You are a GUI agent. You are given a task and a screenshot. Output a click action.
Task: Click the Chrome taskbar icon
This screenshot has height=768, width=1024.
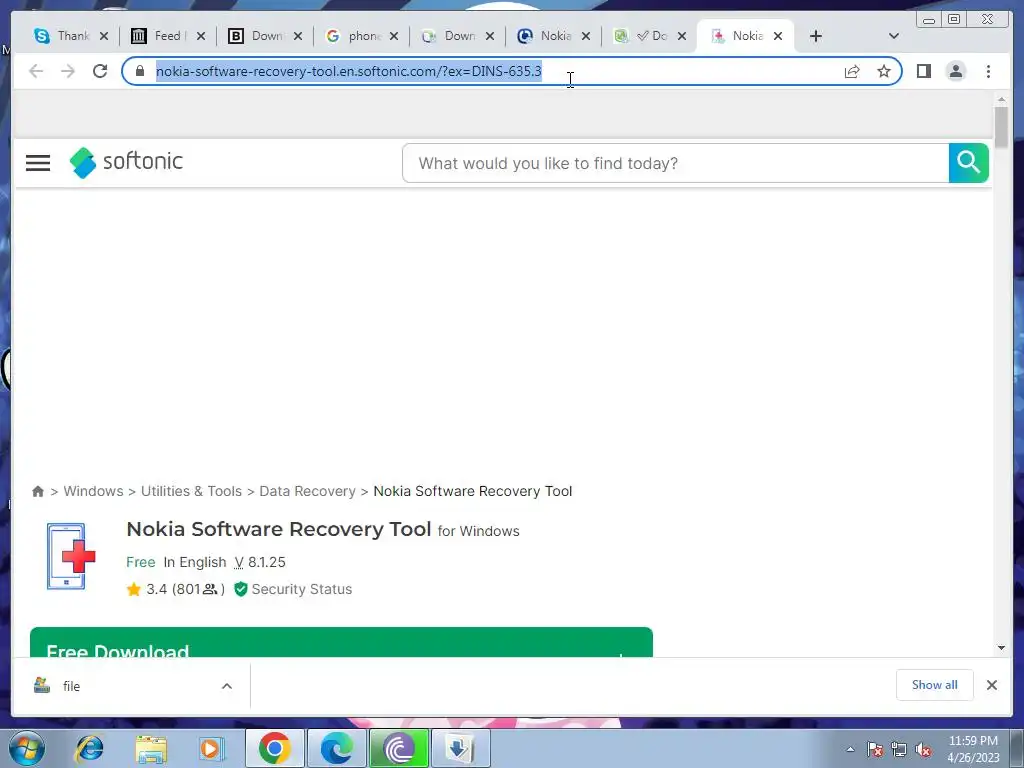(x=275, y=748)
